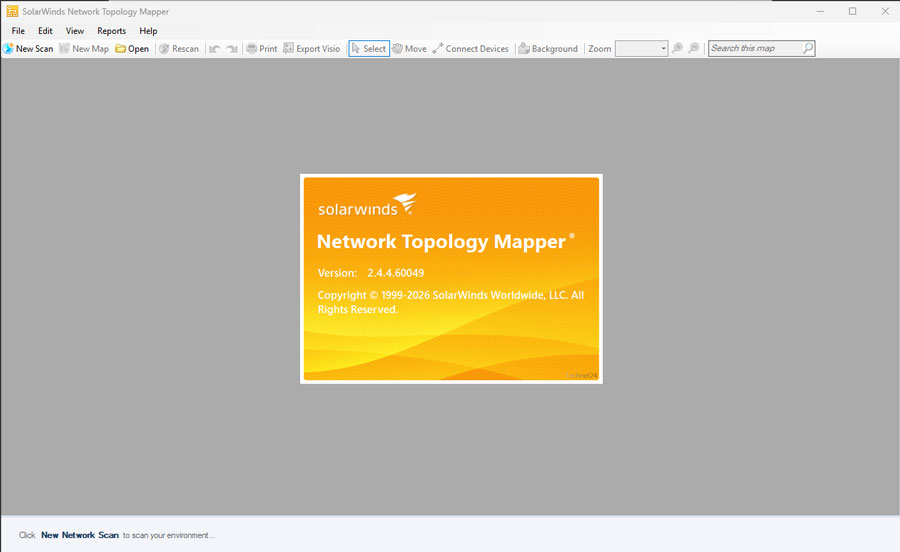
Task: Open the Reports menu
Action: pos(111,31)
